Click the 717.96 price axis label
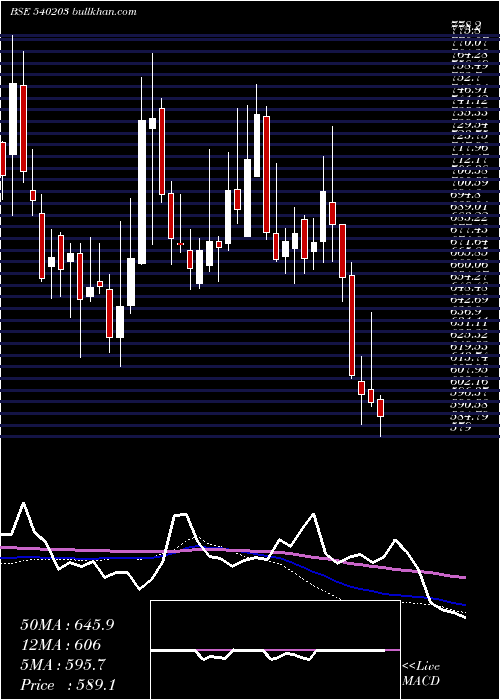500x700 pixels. [469, 148]
